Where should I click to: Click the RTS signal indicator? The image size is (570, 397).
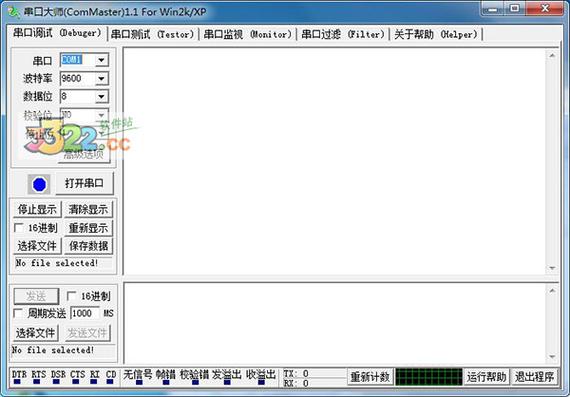[x=36, y=382]
